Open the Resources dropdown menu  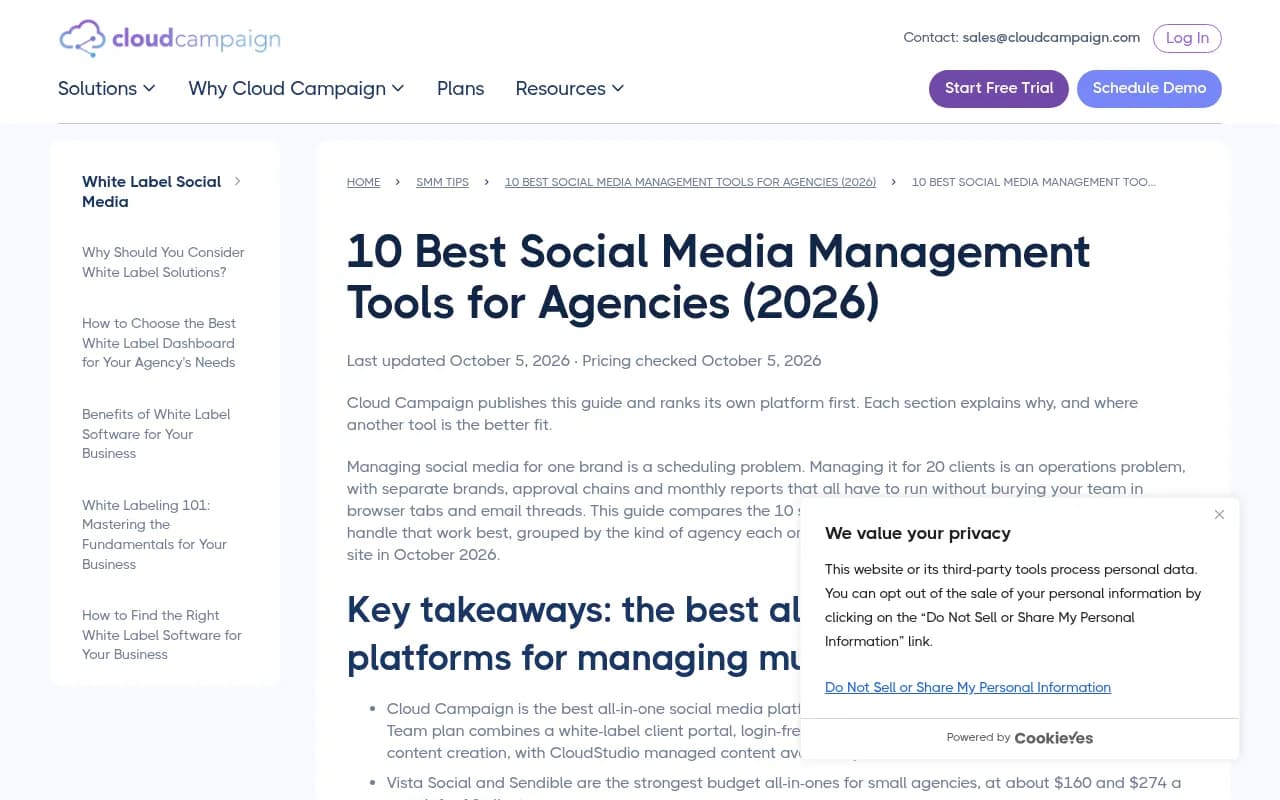pos(570,88)
